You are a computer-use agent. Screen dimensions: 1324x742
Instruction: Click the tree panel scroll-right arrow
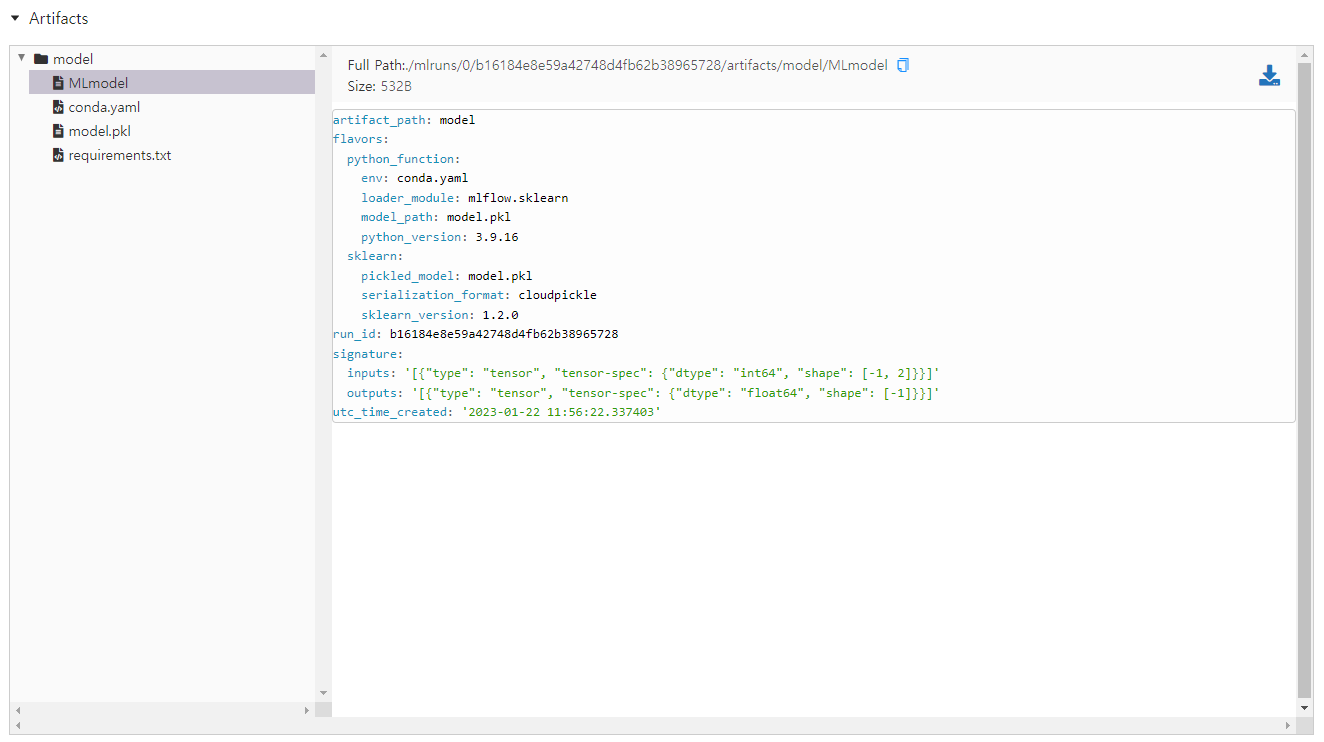tap(307, 709)
